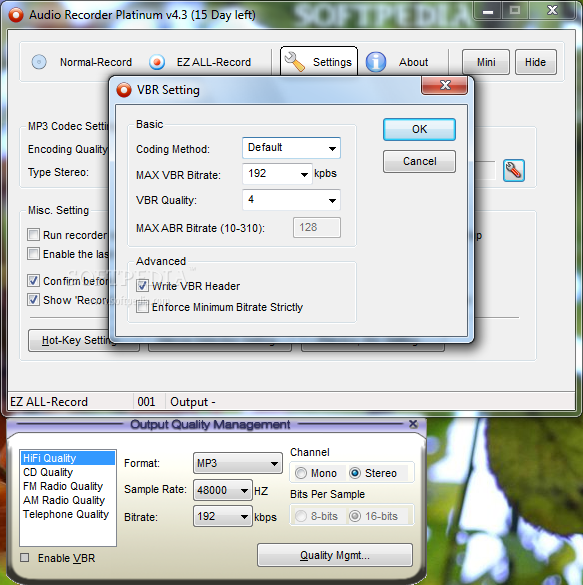Screen dimensions: 583x585
Task: Click the EZ ALL-Record red dot icon
Action: click(157, 62)
